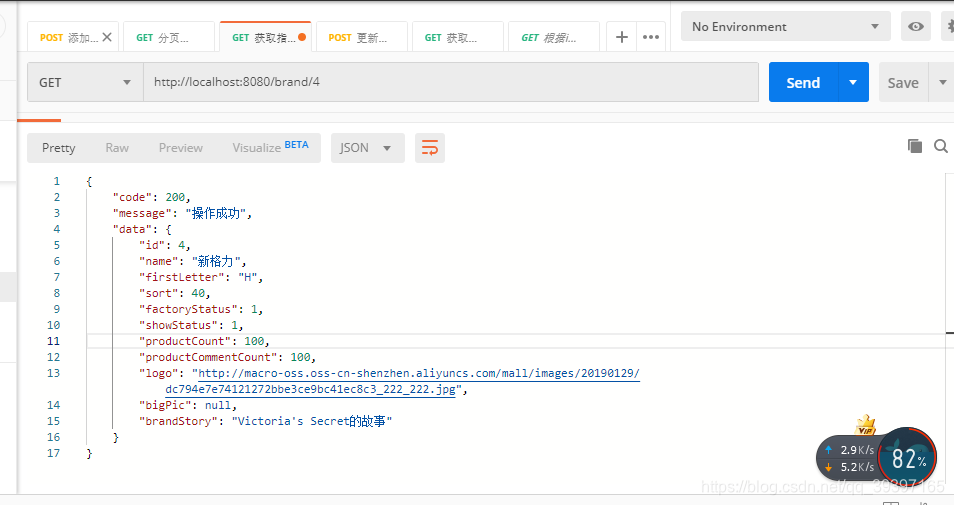
Task: Click the "code": 200 line
Action: 151,197
